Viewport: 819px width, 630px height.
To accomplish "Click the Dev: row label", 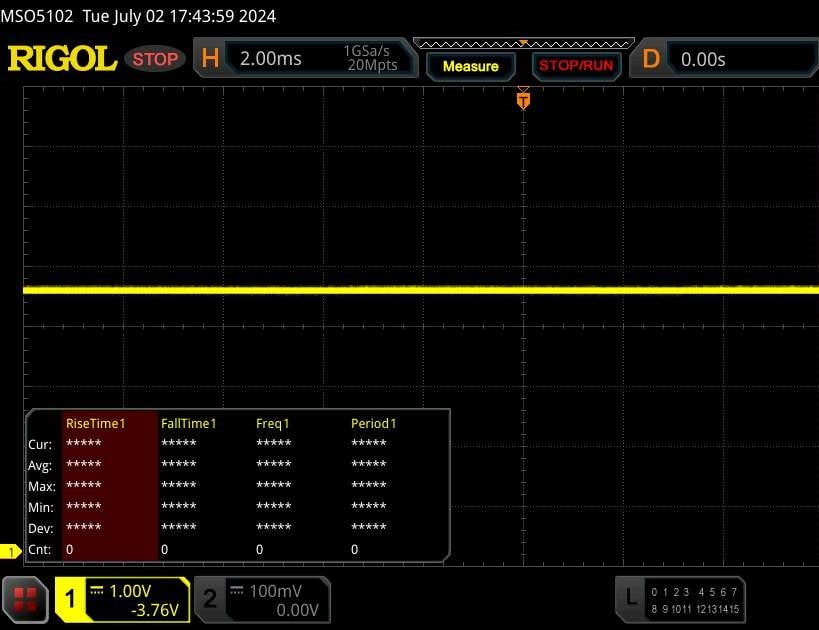I will 41,529.
